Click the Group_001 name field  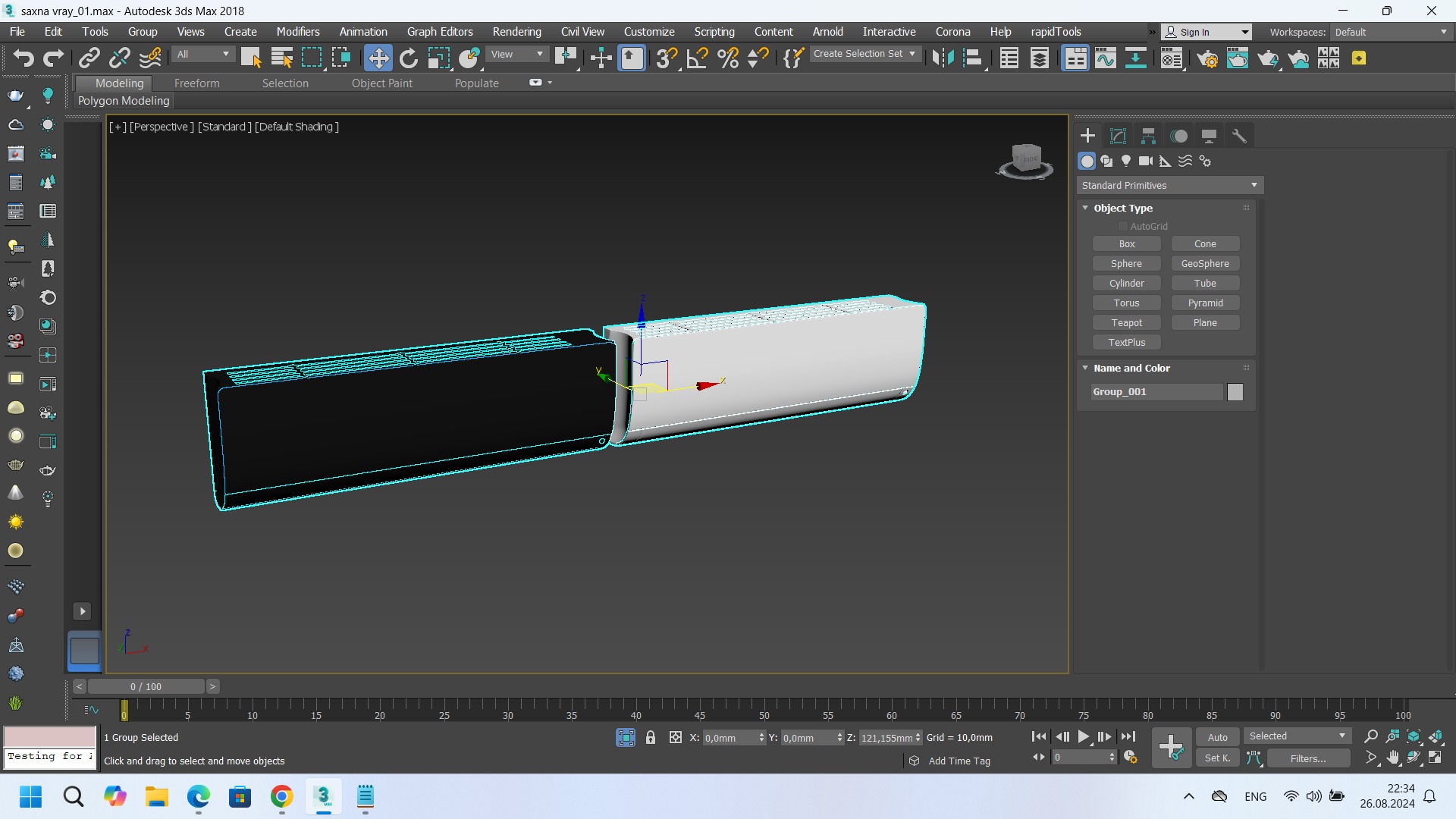tap(1156, 392)
